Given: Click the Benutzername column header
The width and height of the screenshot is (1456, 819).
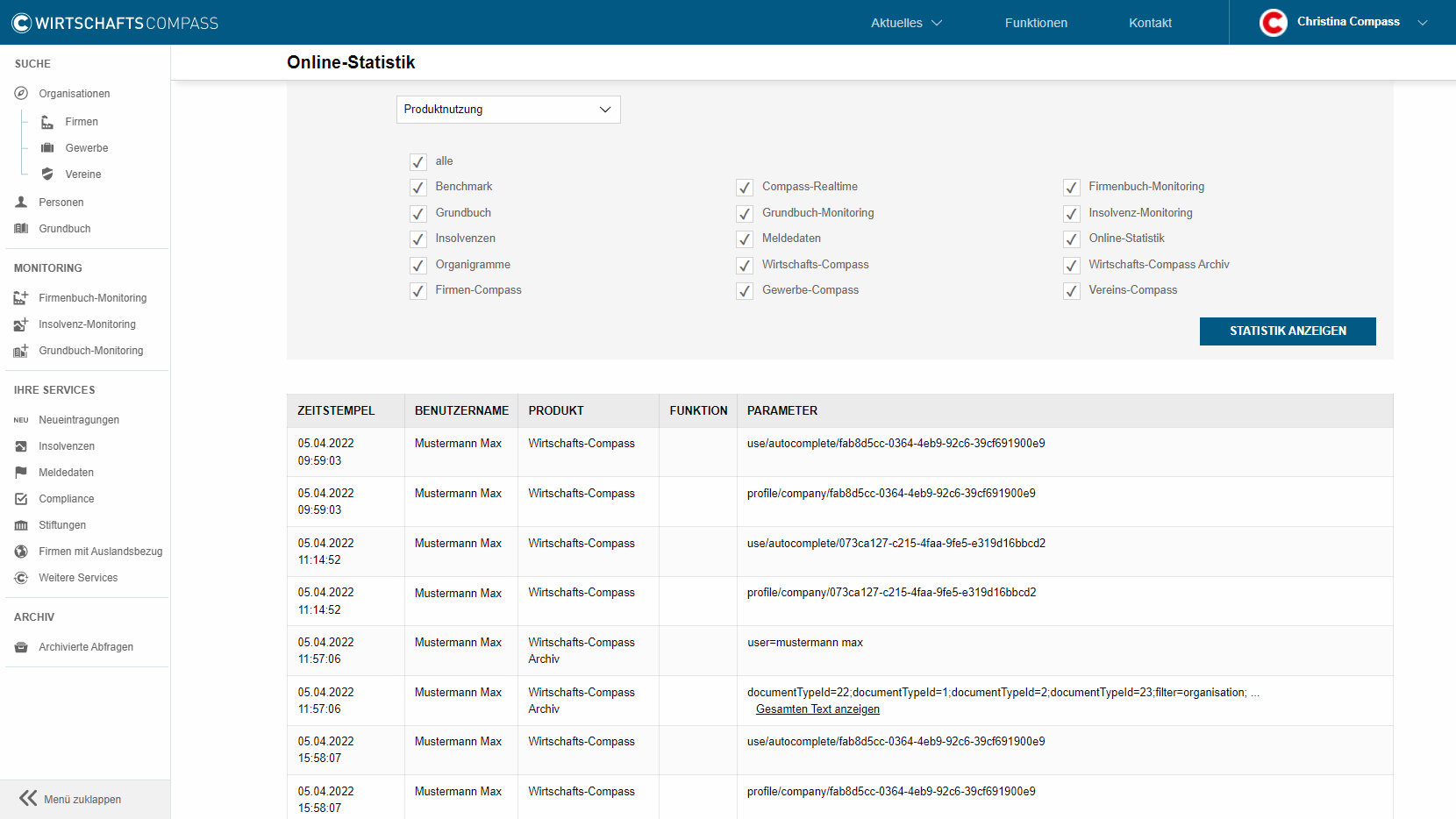Looking at the screenshot, I should point(461,410).
